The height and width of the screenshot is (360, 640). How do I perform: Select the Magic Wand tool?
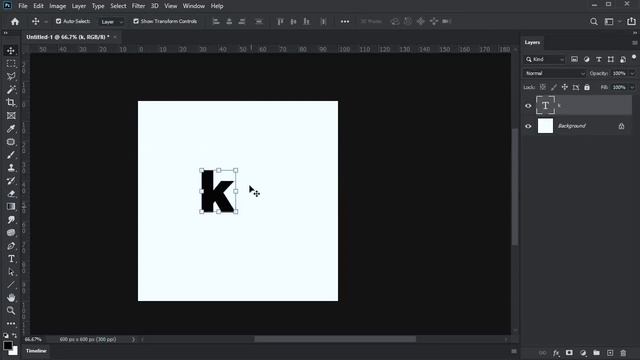coord(11,90)
